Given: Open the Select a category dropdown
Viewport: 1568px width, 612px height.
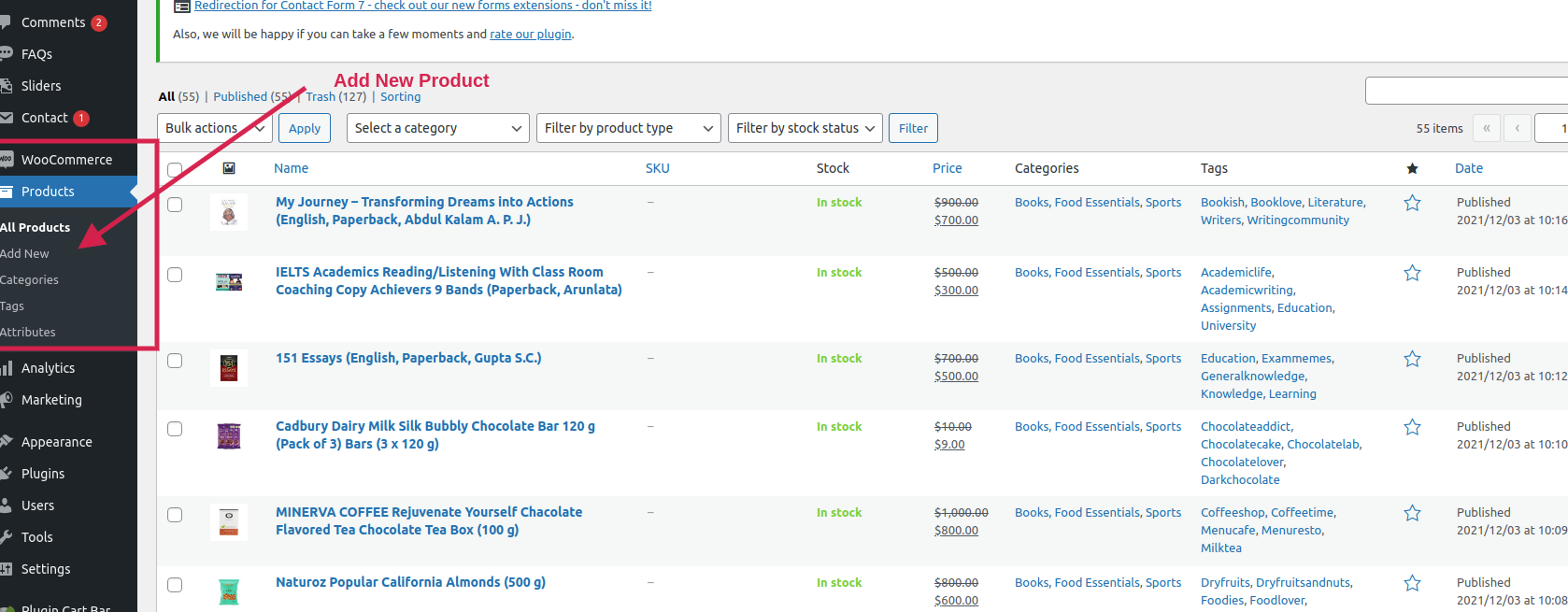Looking at the screenshot, I should click(438, 128).
